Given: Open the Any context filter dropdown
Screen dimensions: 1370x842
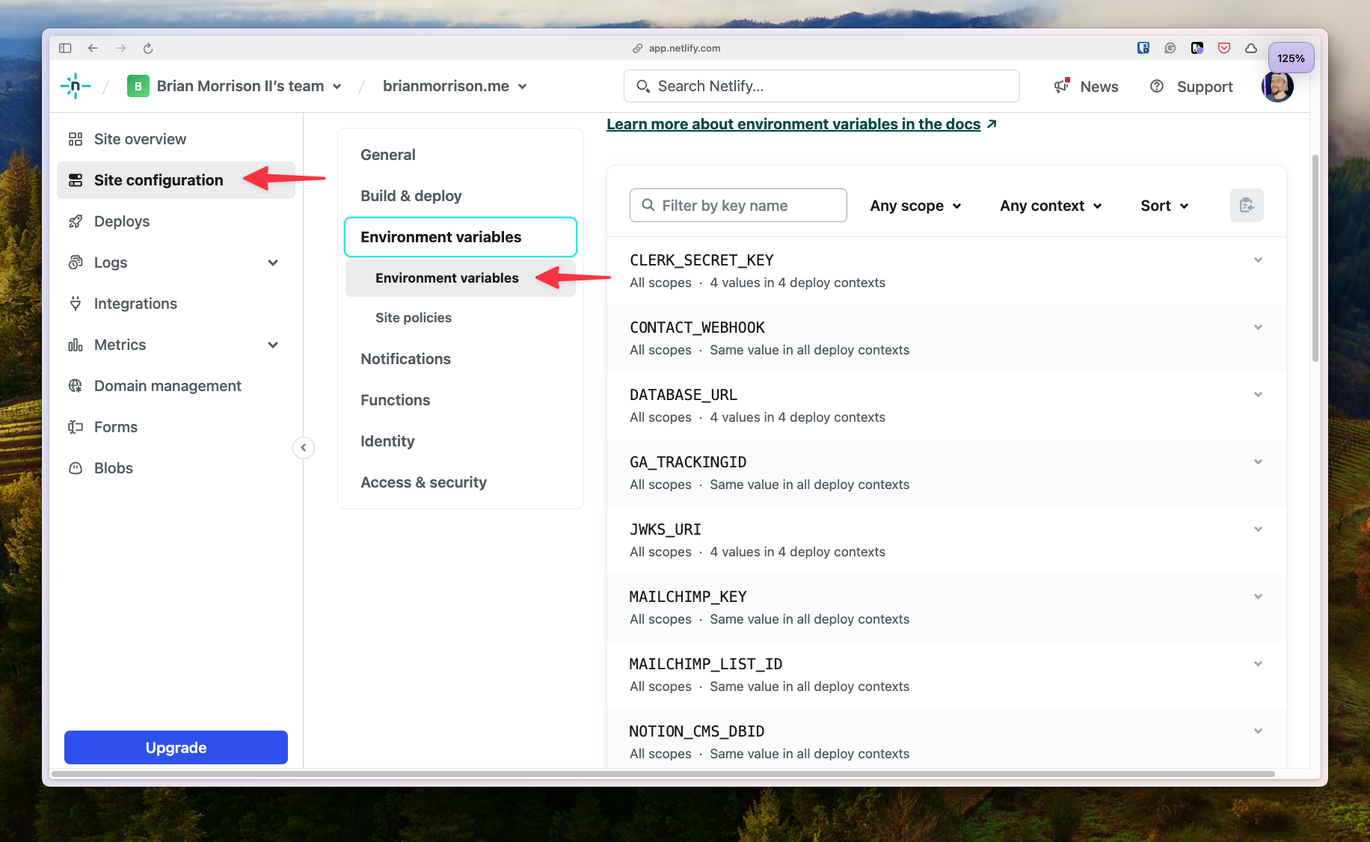Looking at the screenshot, I should pyautogui.click(x=1051, y=205).
